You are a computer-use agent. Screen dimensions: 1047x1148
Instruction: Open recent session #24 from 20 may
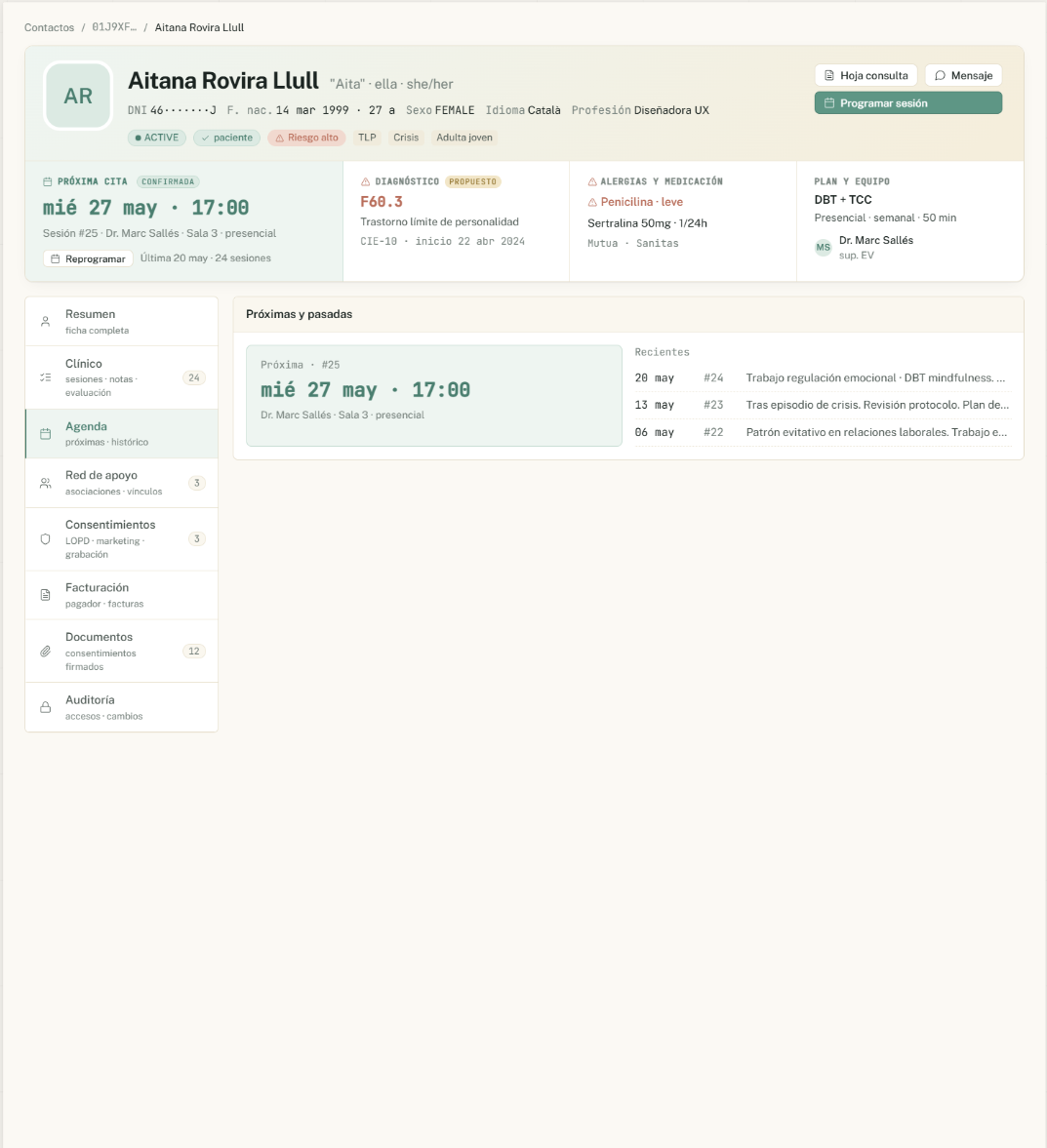point(823,377)
